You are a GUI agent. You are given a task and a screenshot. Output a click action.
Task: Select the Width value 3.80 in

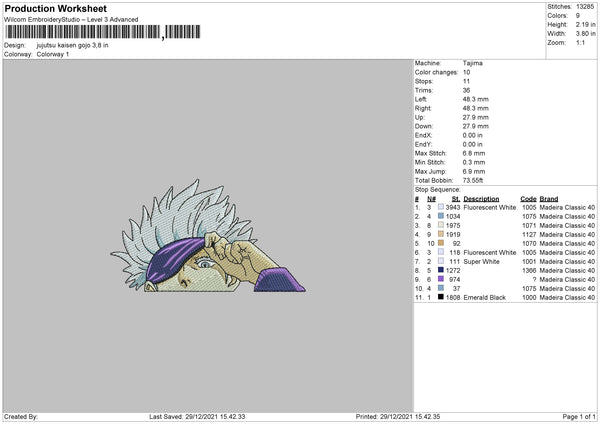coord(585,34)
